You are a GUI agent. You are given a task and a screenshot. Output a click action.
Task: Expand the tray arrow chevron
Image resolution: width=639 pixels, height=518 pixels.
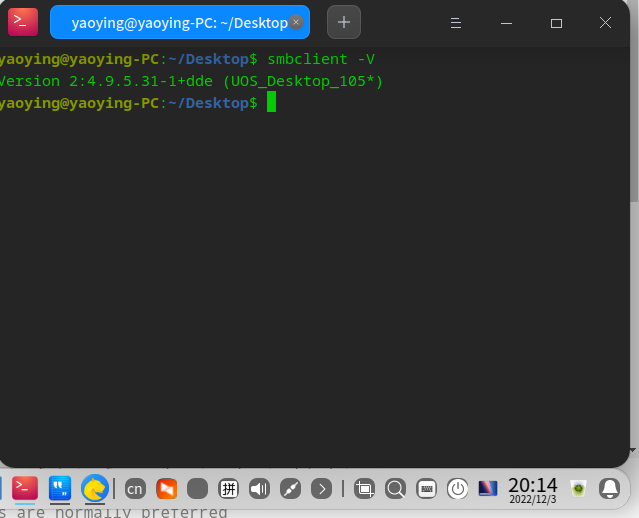coord(321,489)
